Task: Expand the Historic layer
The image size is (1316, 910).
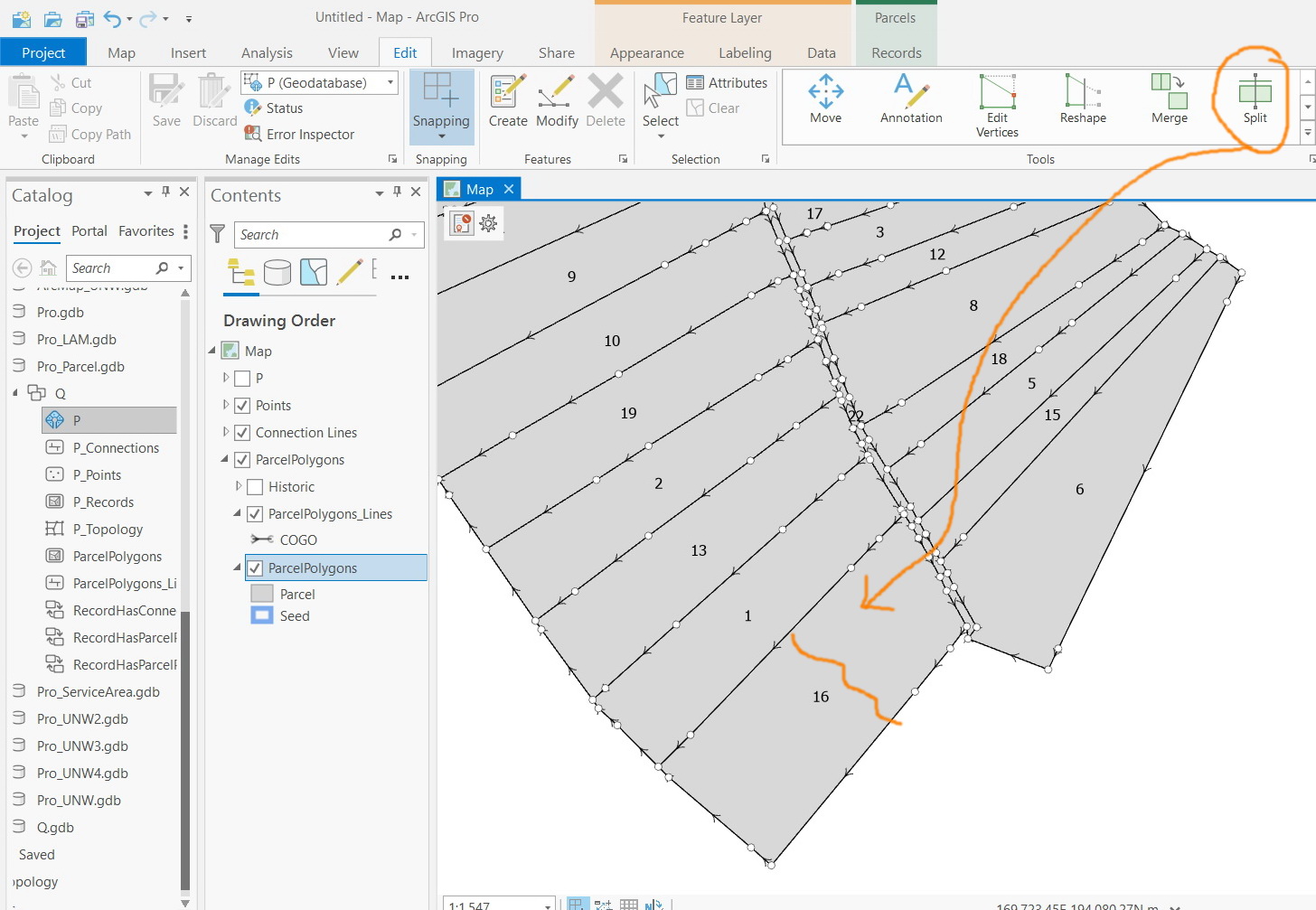Action: pyautogui.click(x=239, y=486)
